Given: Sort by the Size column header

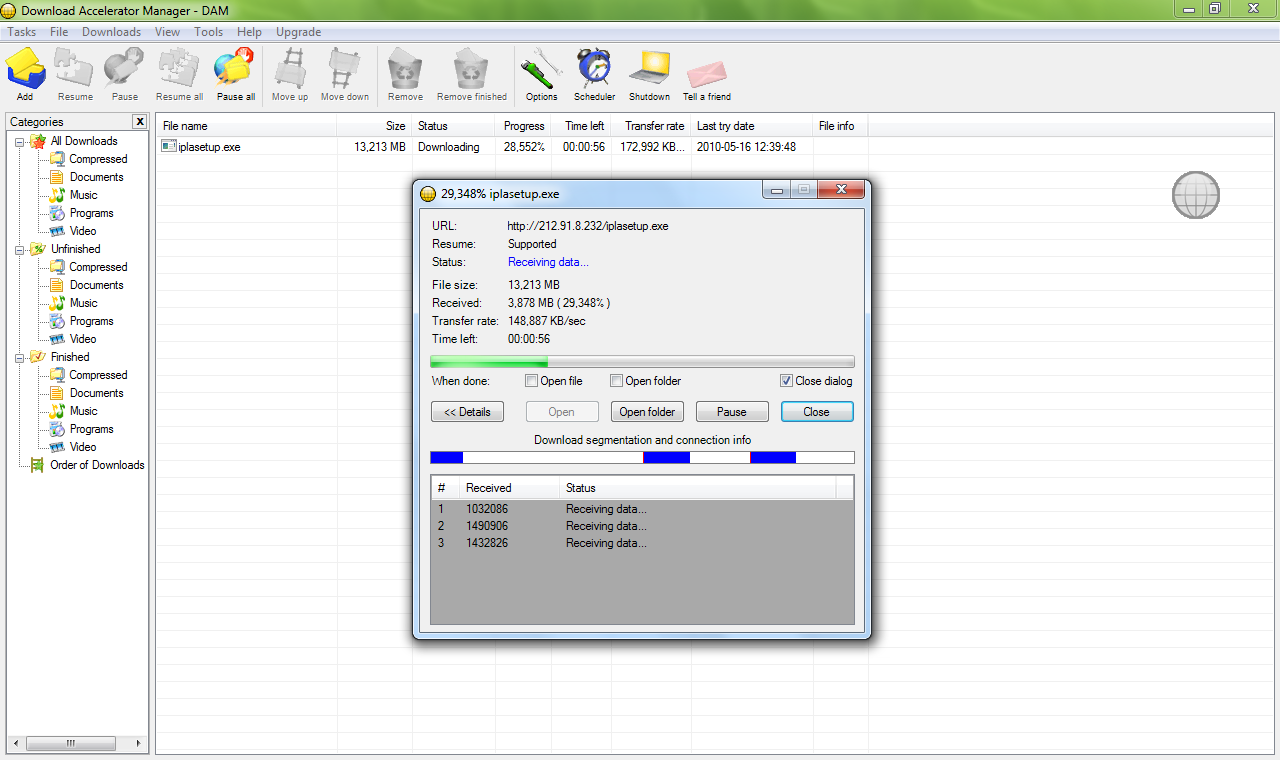Looking at the screenshot, I should click(374, 126).
